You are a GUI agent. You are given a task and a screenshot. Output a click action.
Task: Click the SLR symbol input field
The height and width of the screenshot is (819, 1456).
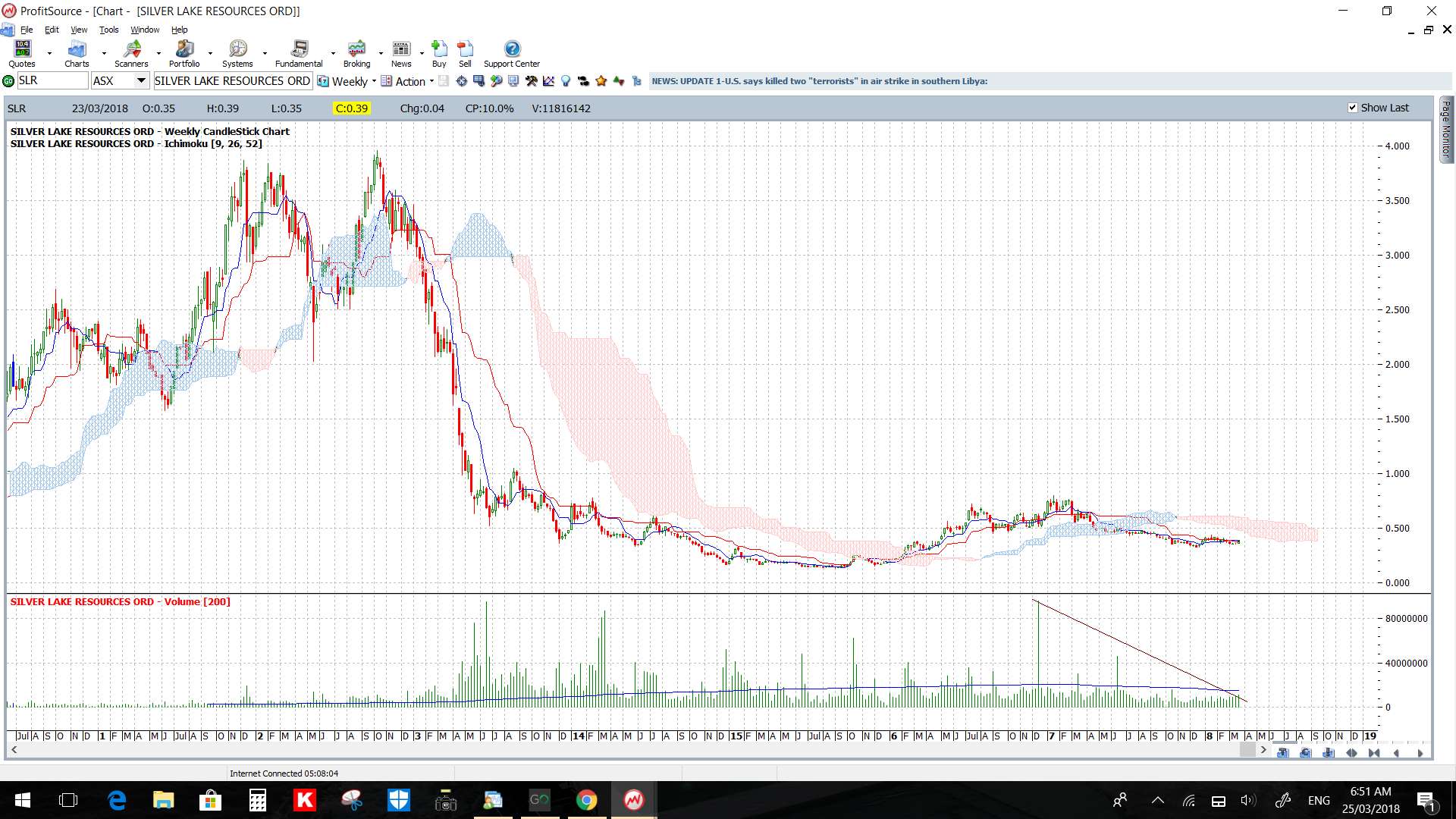52,80
